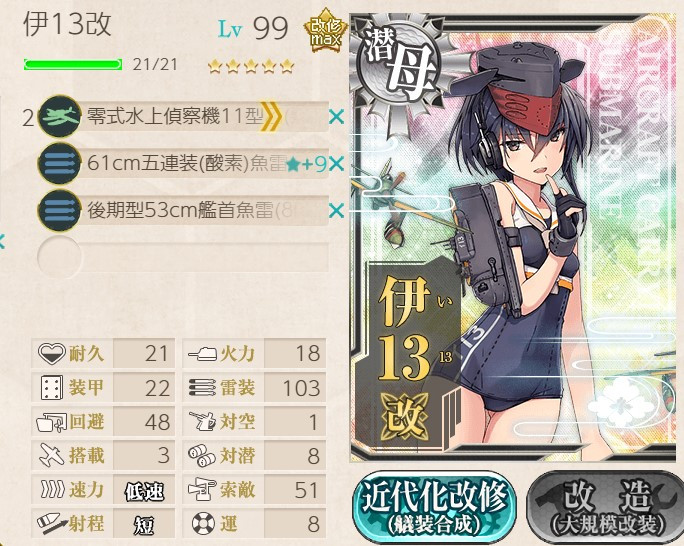Viewport: 684px width, 546px height.
Task: Remove 61cm五連装(酸素)魚雷 with its X
Action: click(336, 164)
